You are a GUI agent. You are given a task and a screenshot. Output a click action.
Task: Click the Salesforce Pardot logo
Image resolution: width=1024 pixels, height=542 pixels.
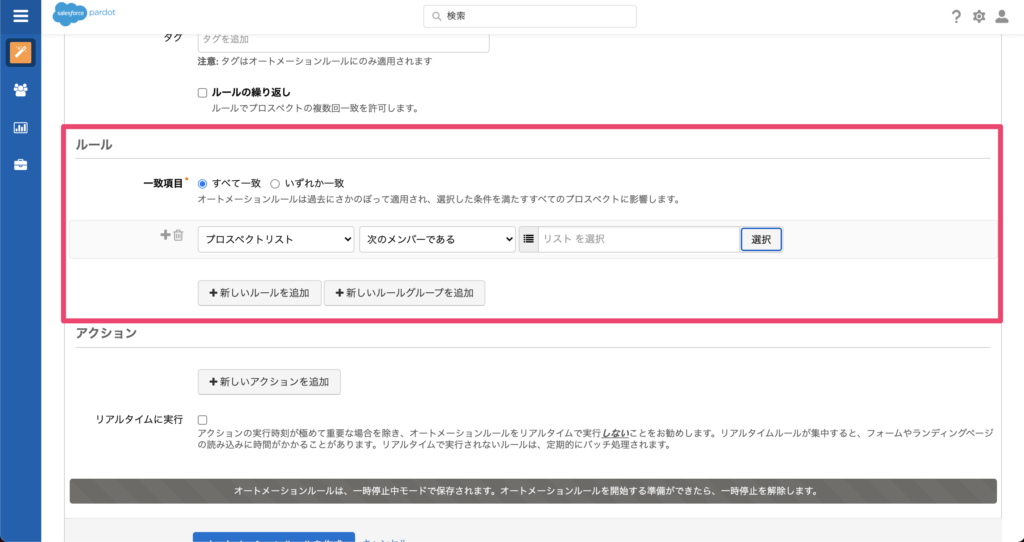(84, 14)
